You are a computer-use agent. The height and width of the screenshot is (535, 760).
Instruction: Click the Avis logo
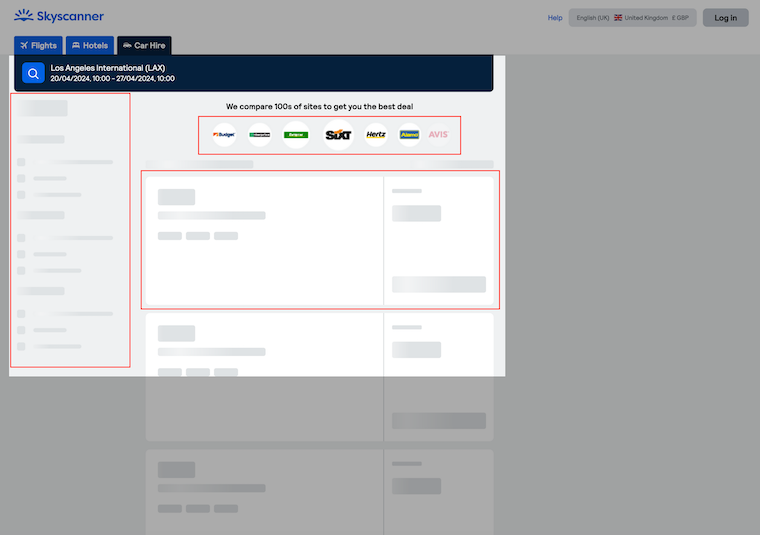(x=438, y=135)
